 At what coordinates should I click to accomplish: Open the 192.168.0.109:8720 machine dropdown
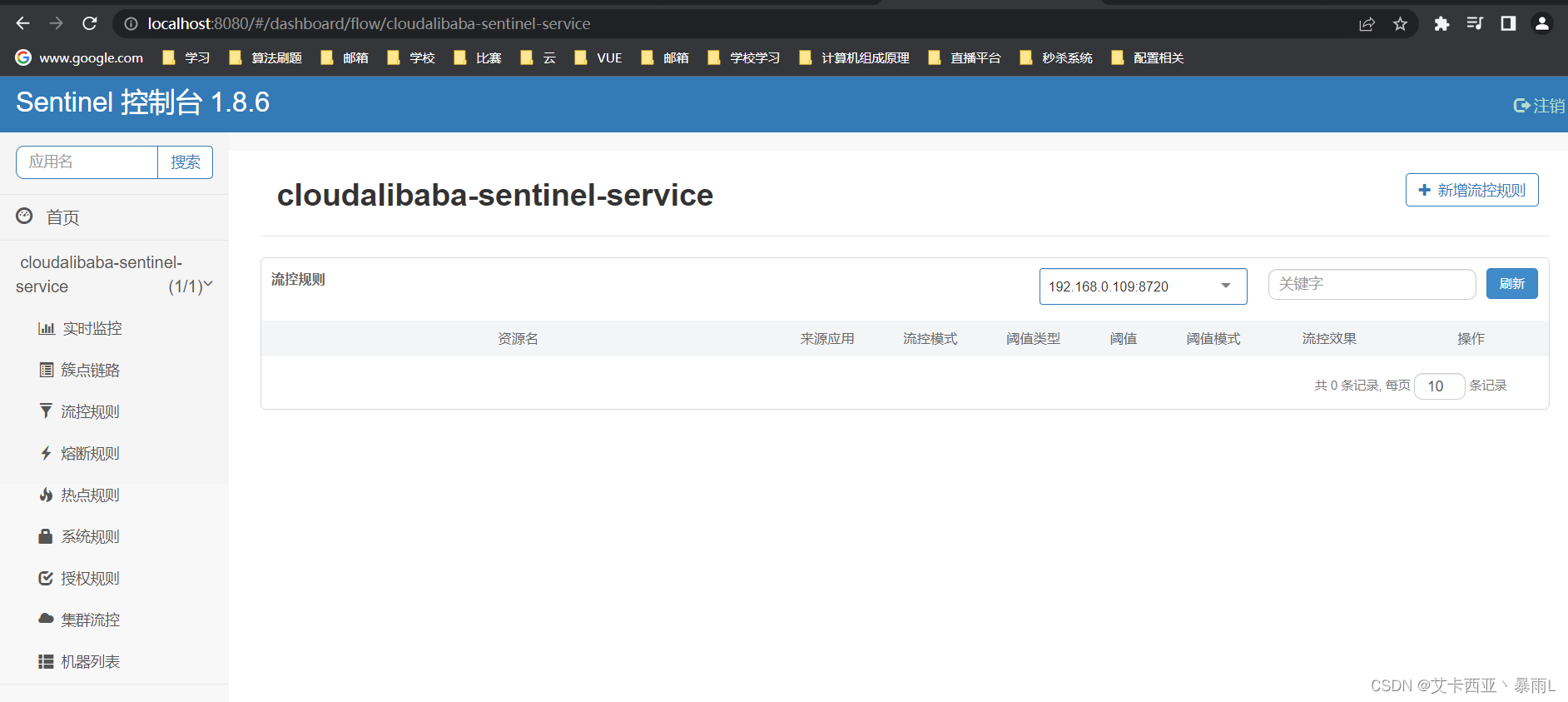1143,286
